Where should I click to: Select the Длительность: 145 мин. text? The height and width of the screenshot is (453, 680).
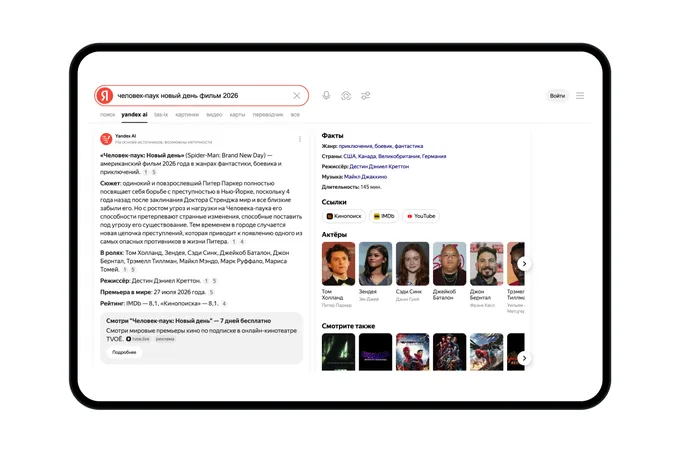coord(352,187)
